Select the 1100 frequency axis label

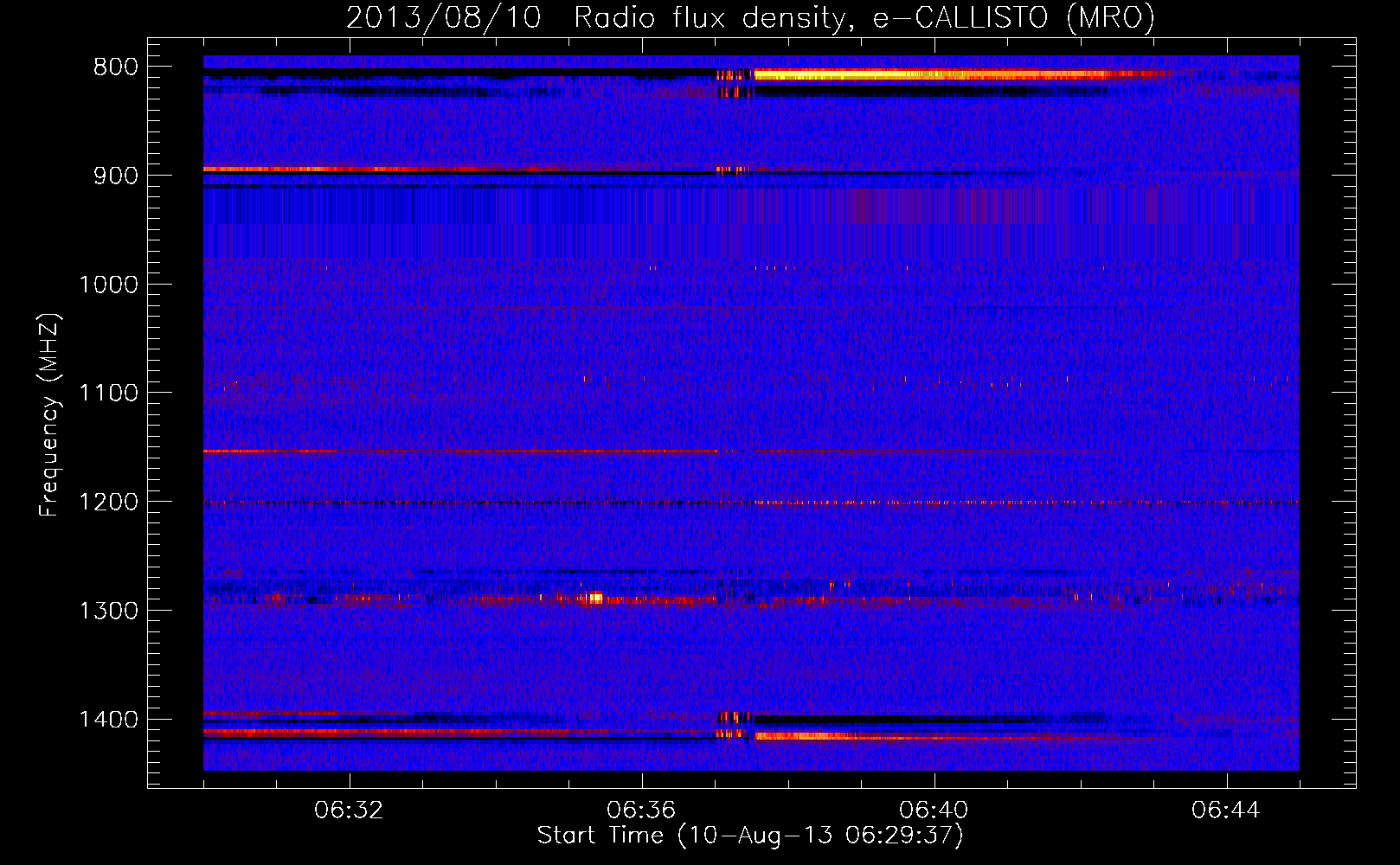click(108, 393)
